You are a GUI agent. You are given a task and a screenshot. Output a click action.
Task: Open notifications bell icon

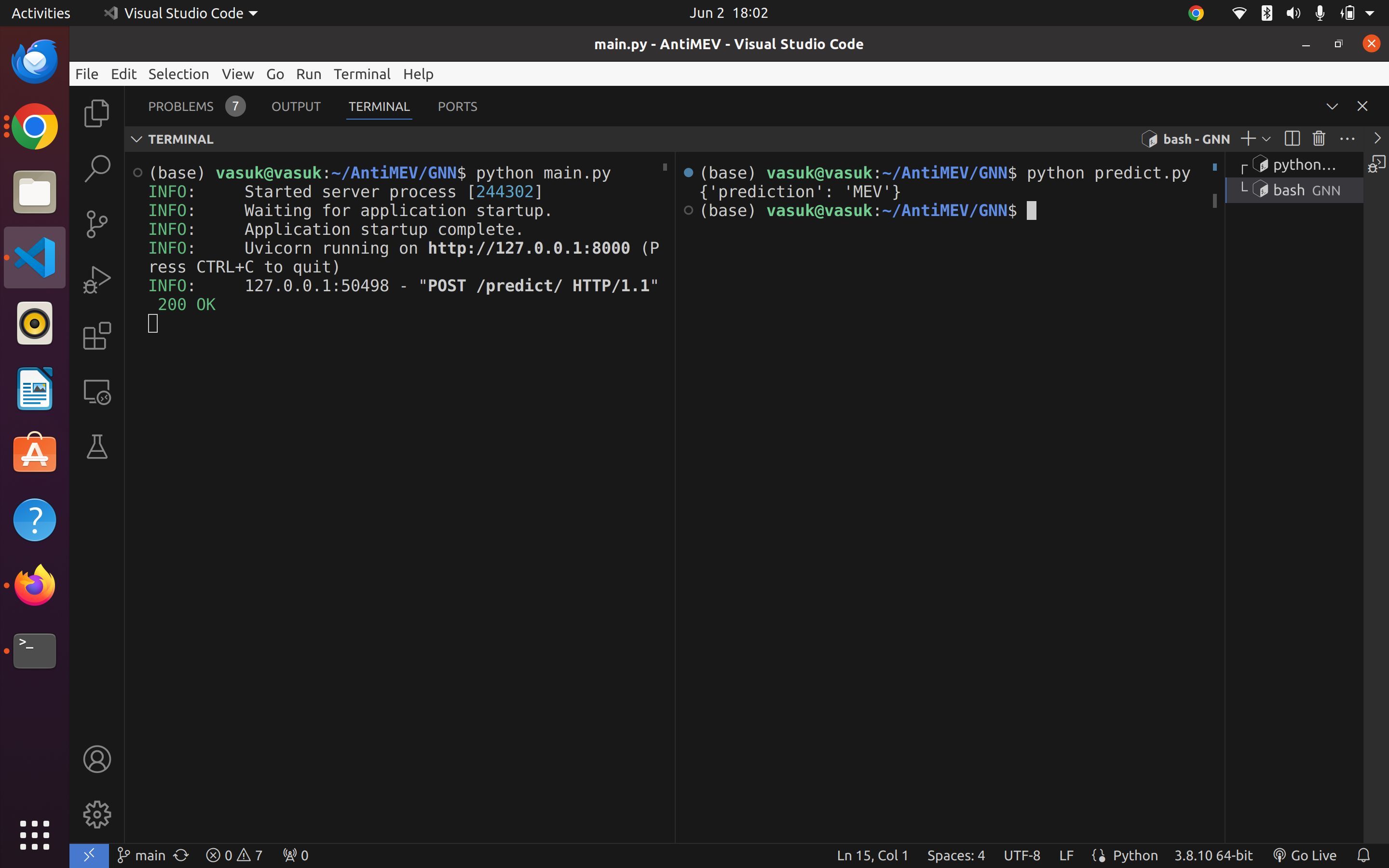(1364, 855)
